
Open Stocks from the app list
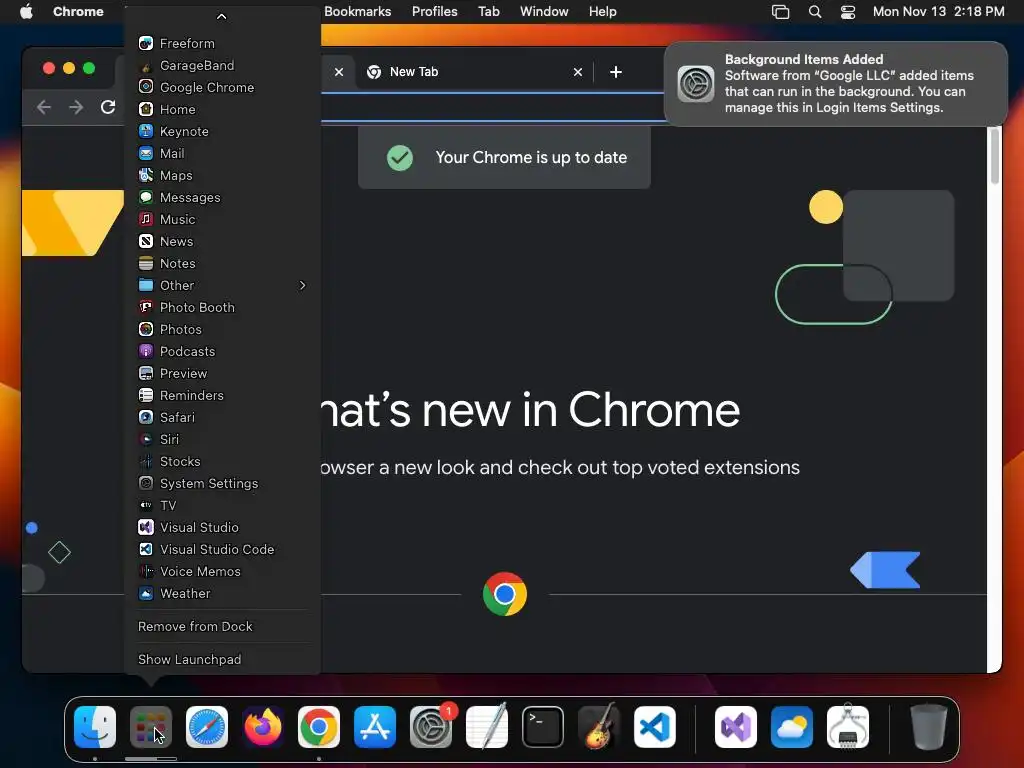[222, 461]
